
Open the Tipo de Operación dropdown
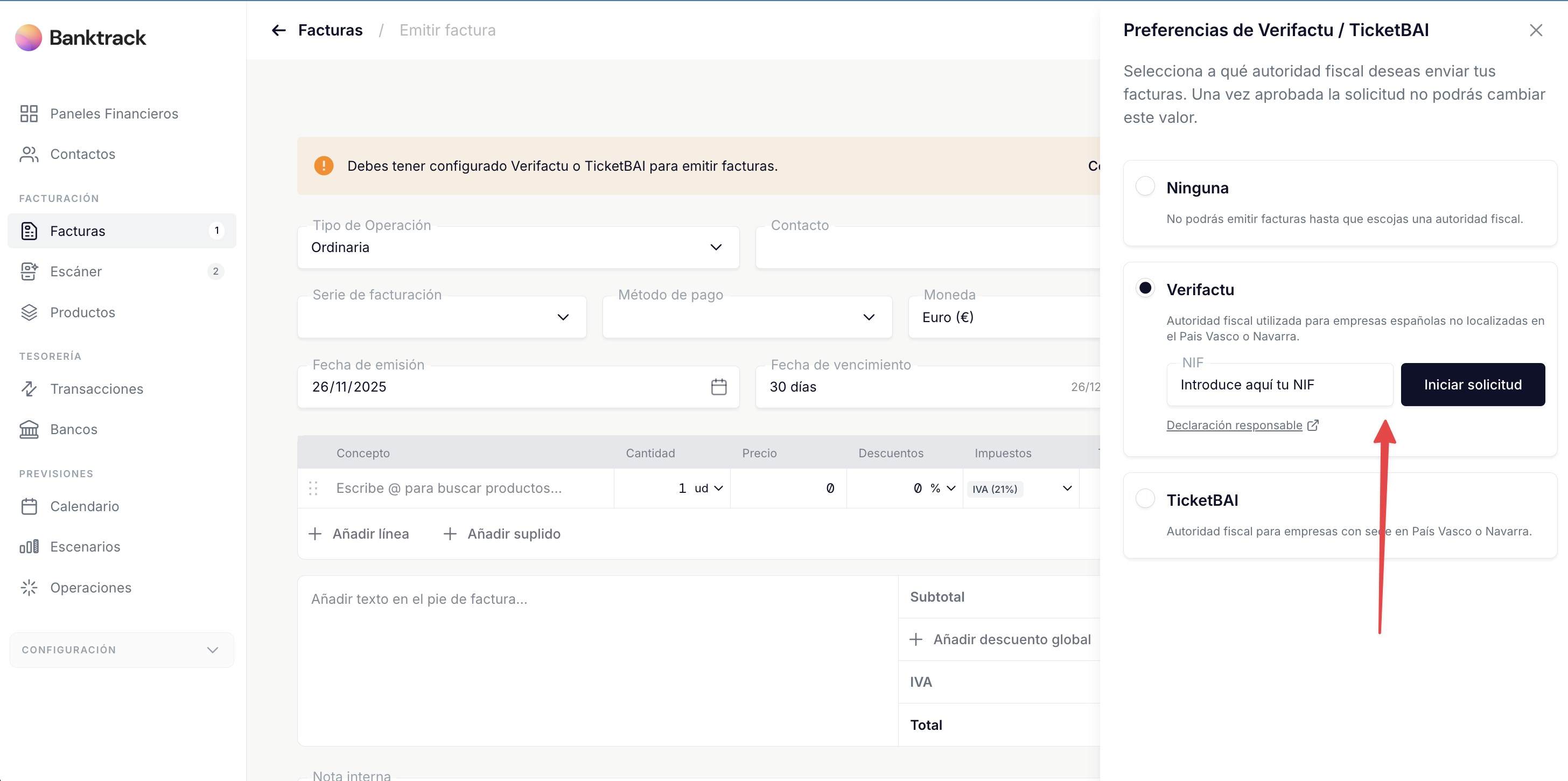click(518, 247)
